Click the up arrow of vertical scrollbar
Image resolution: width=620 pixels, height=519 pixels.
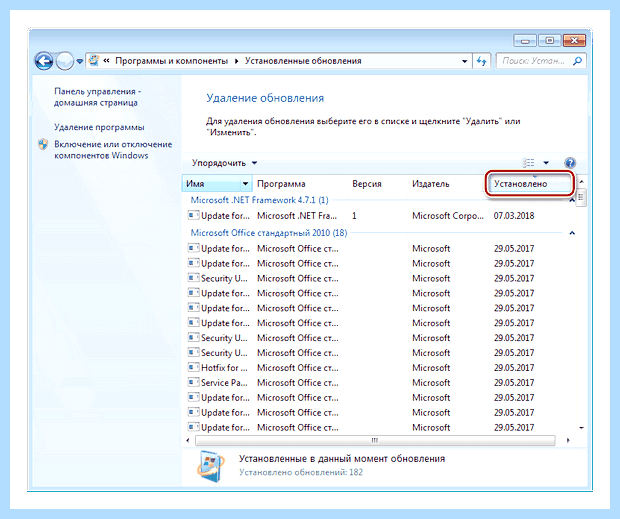[581, 182]
